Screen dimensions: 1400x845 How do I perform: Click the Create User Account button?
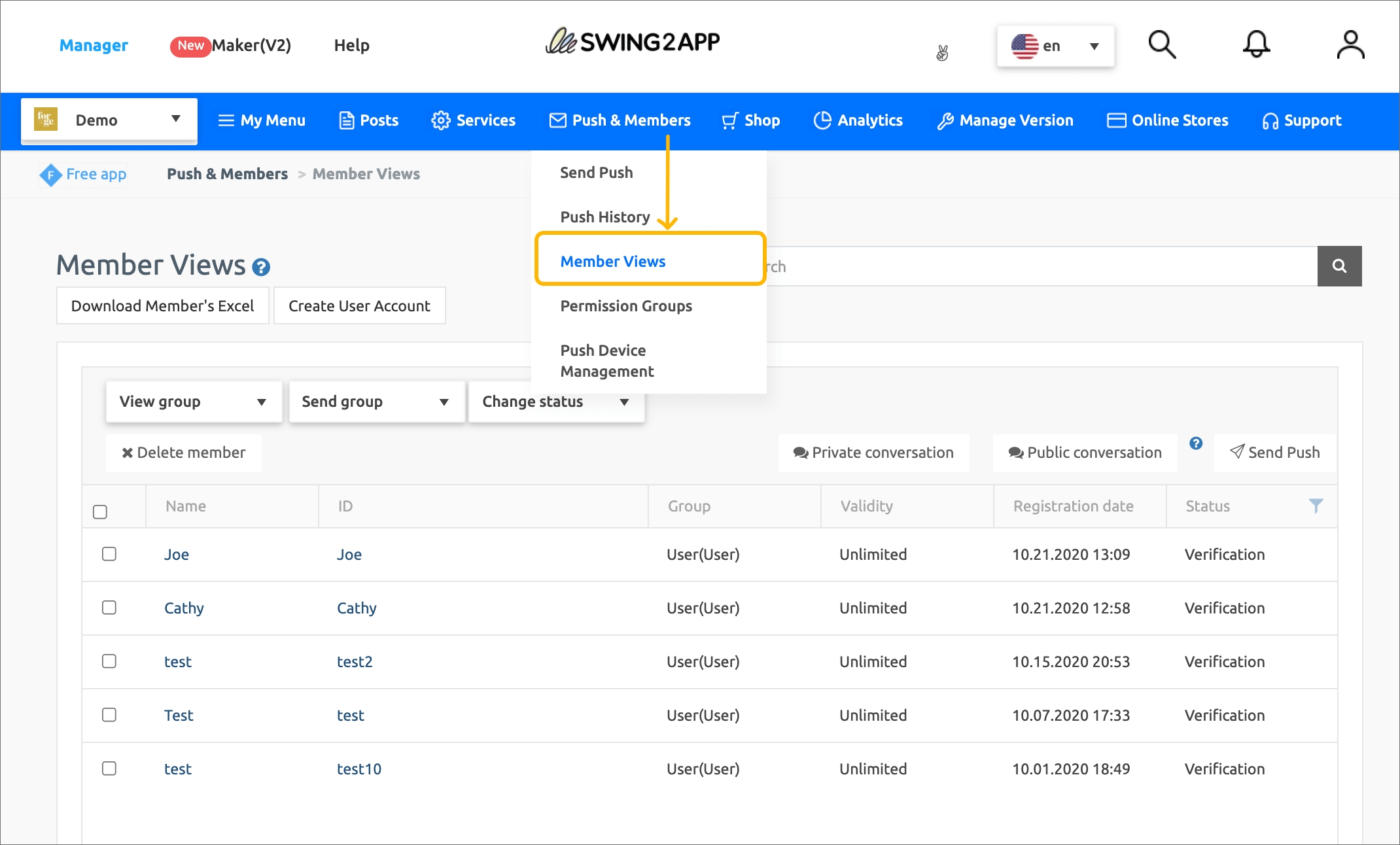359,306
